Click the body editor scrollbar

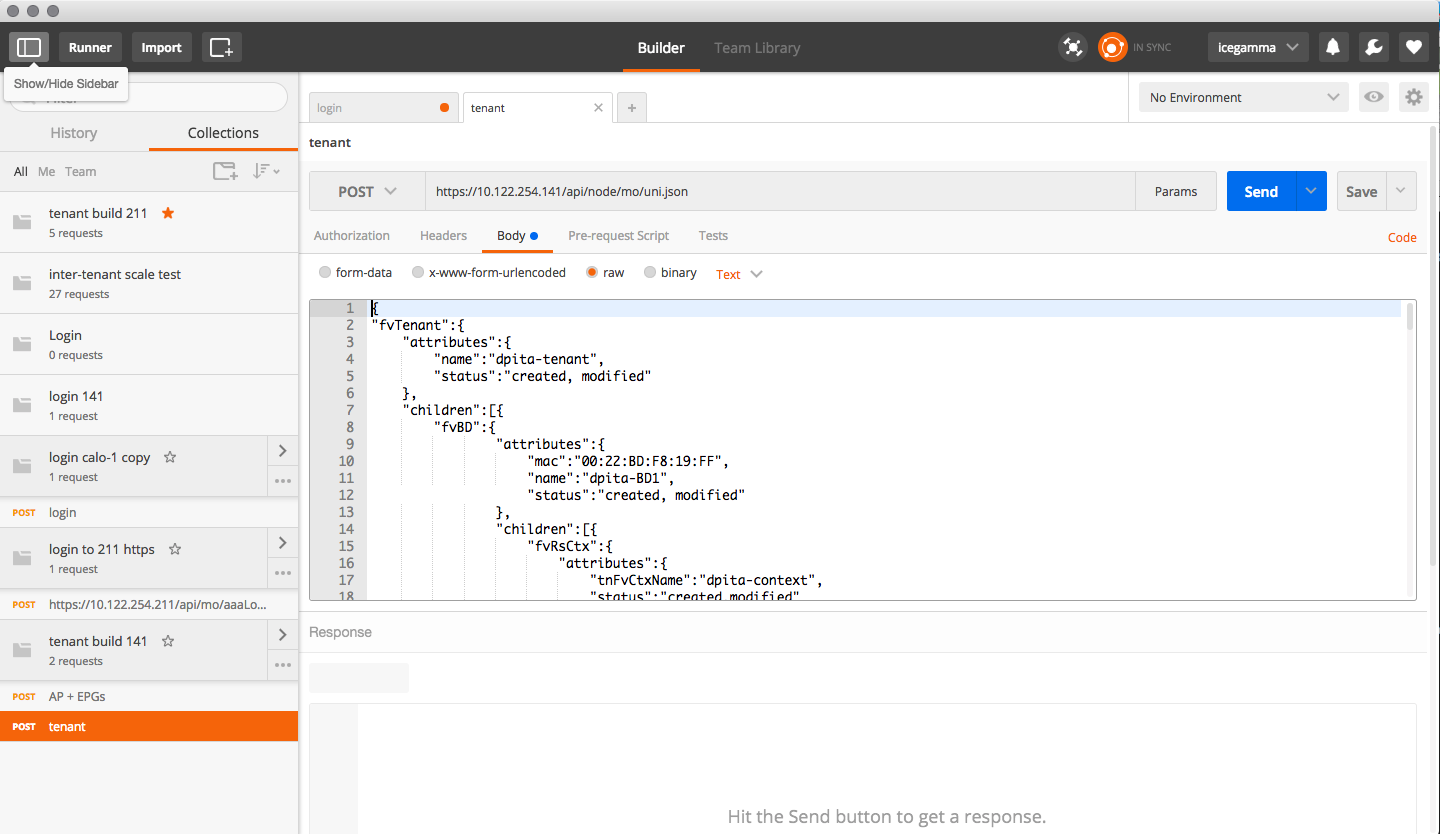1410,317
